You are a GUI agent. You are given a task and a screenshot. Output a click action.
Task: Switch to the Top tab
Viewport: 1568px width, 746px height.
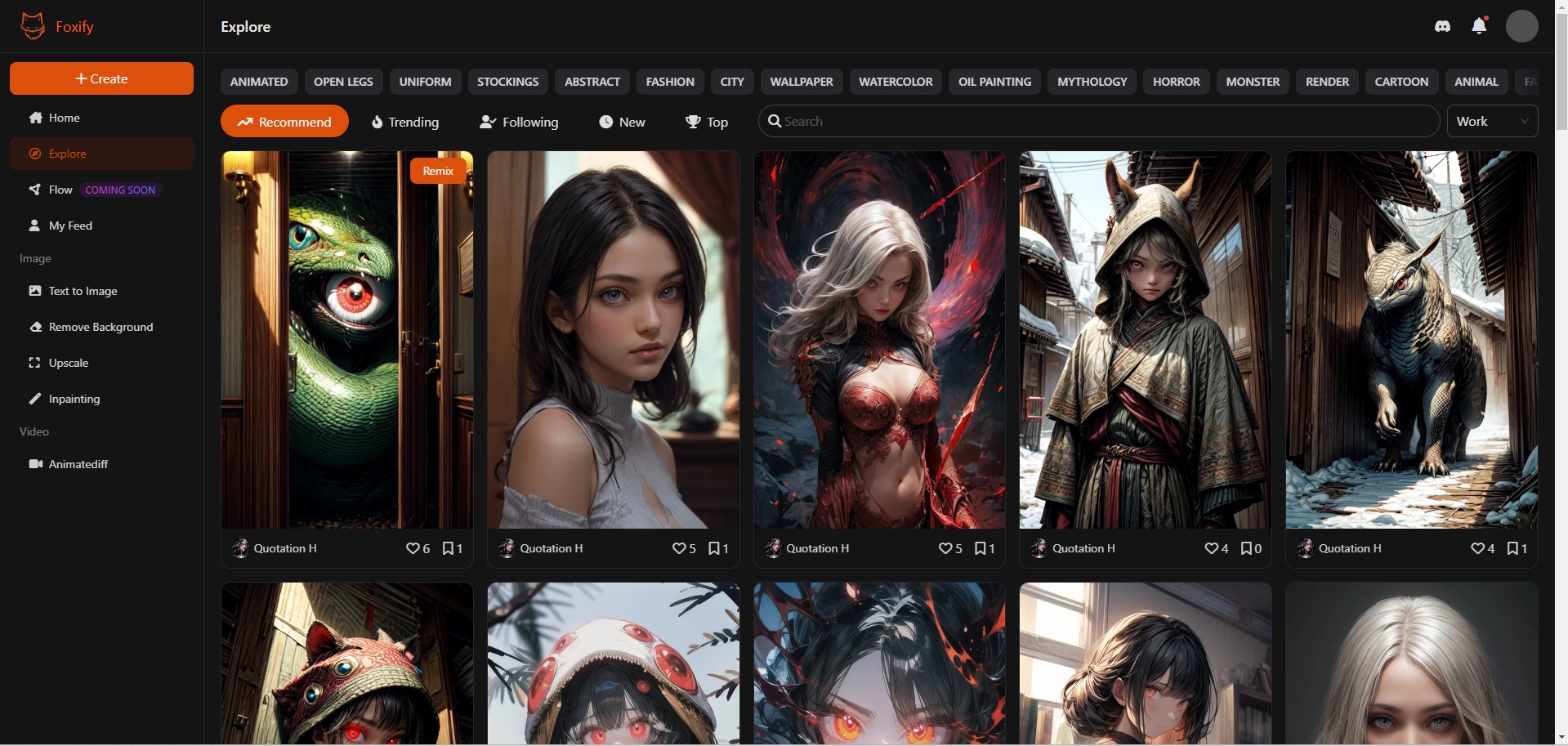707,122
